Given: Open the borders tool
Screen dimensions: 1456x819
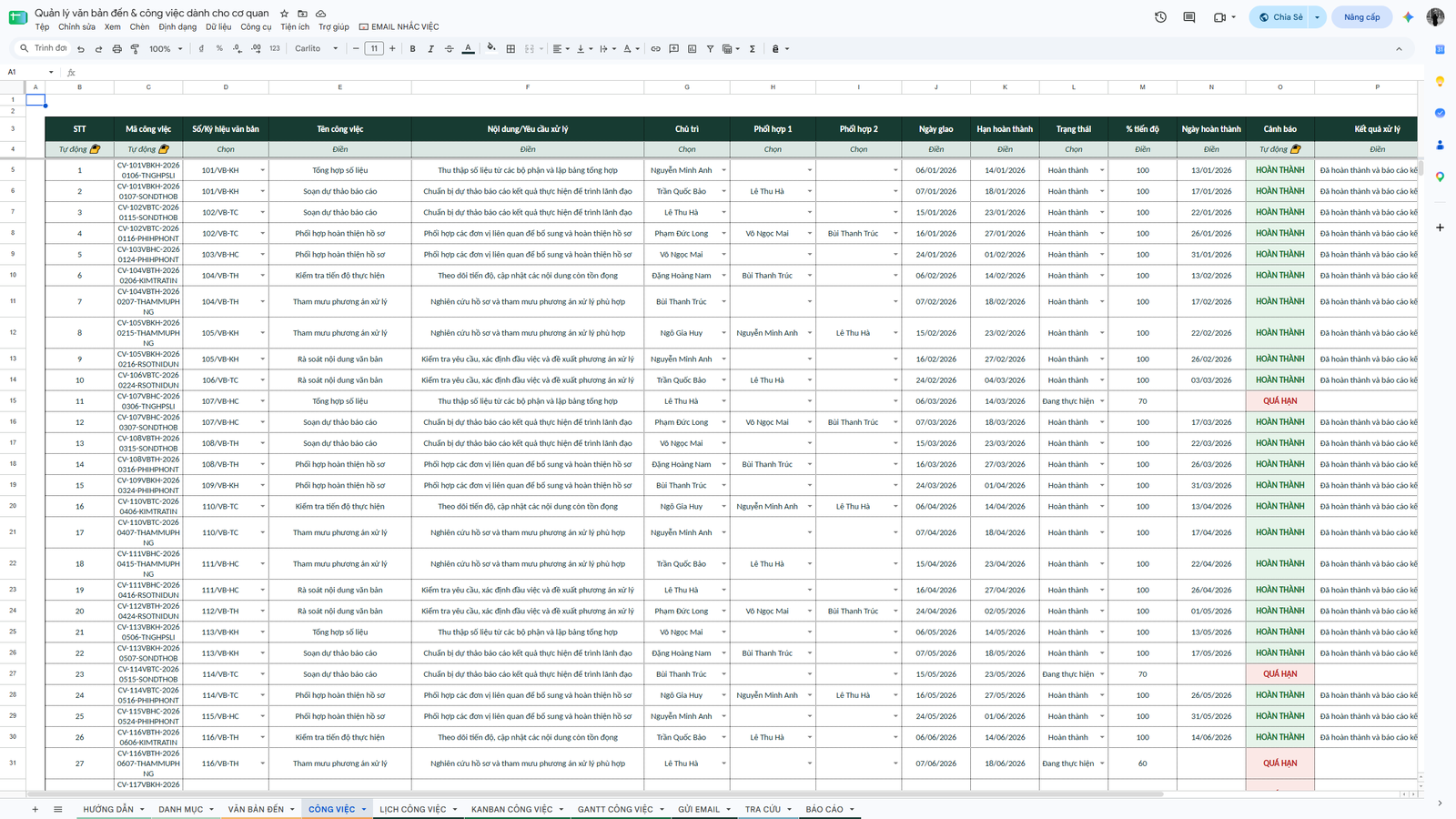Looking at the screenshot, I should click(x=511, y=49).
